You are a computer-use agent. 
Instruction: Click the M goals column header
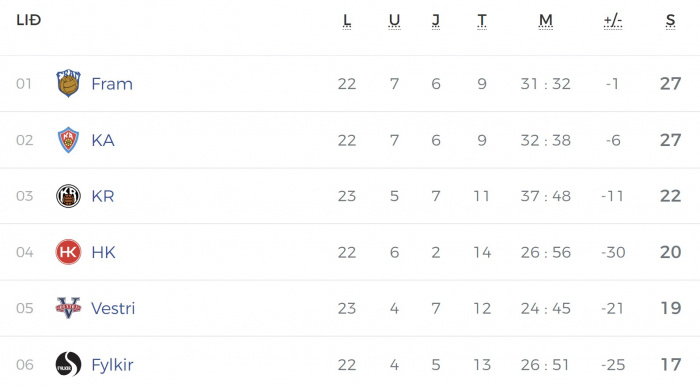coord(546,21)
